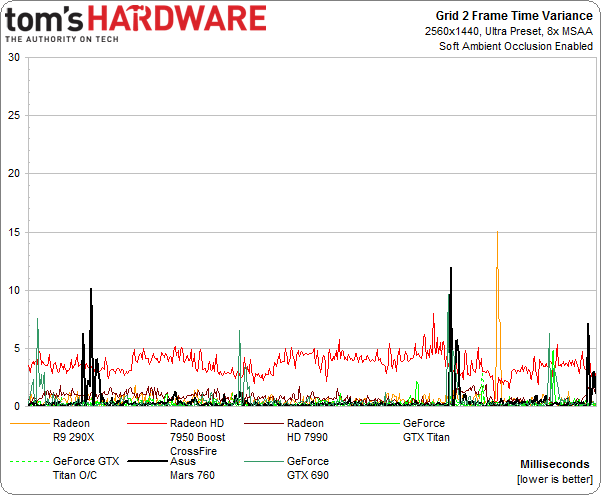
Task: Click the bright green GeForce GTX Titan legend line
Action: coord(380,423)
